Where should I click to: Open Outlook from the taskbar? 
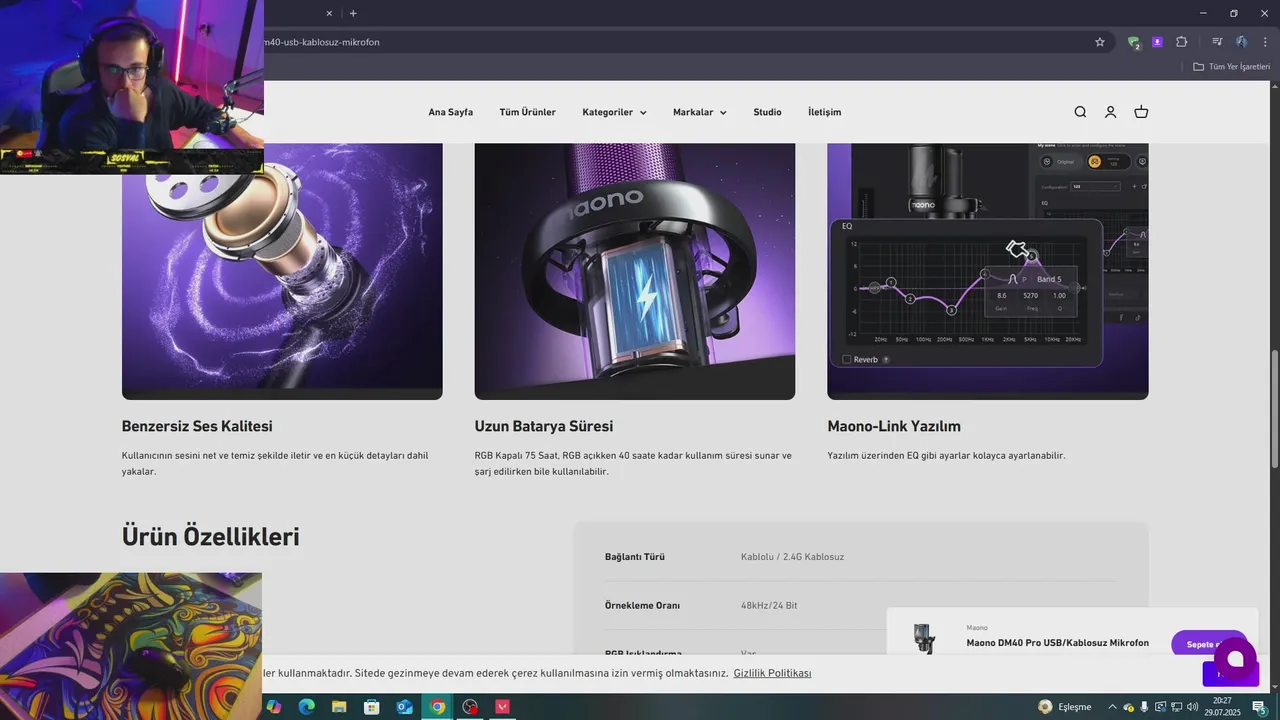405,707
